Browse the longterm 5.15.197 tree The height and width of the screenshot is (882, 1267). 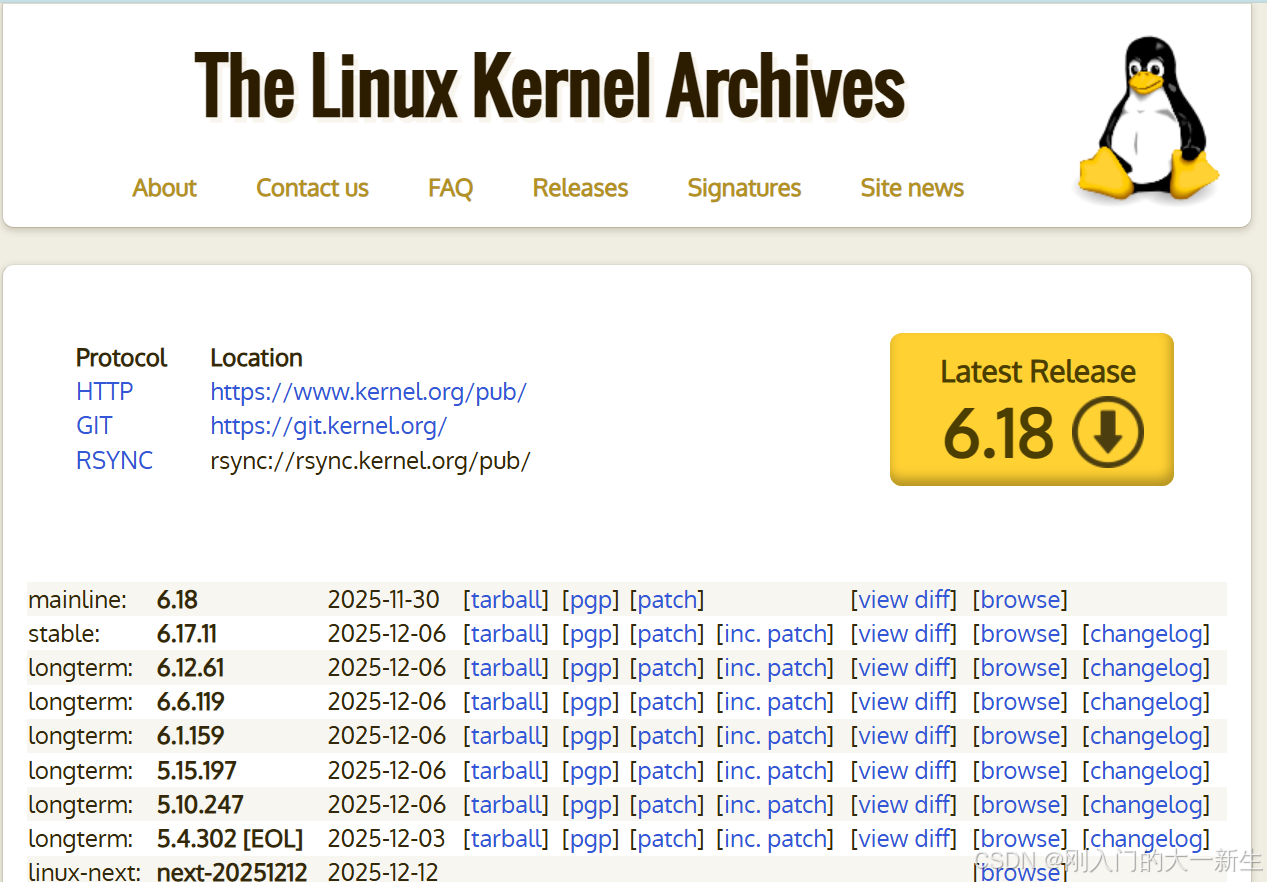coord(1020,771)
